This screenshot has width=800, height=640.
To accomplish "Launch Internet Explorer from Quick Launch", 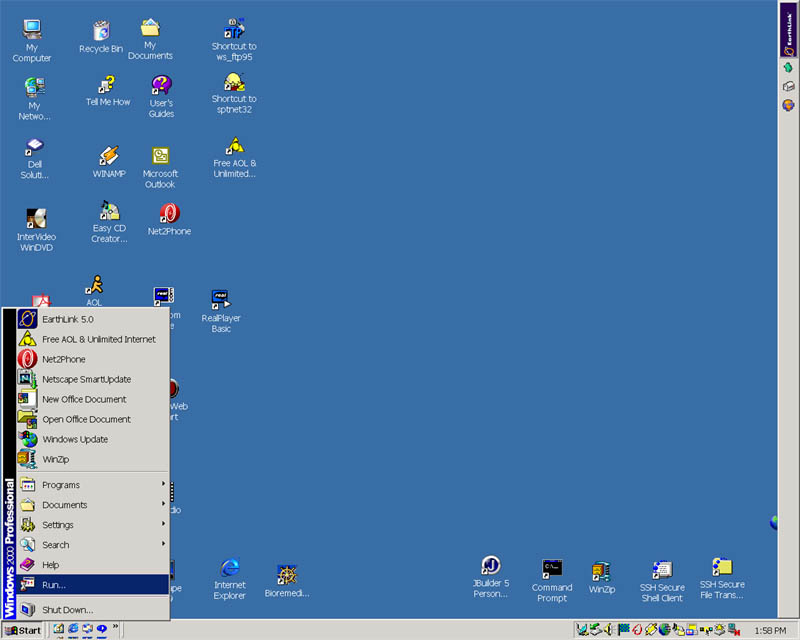I will [73, 629].
